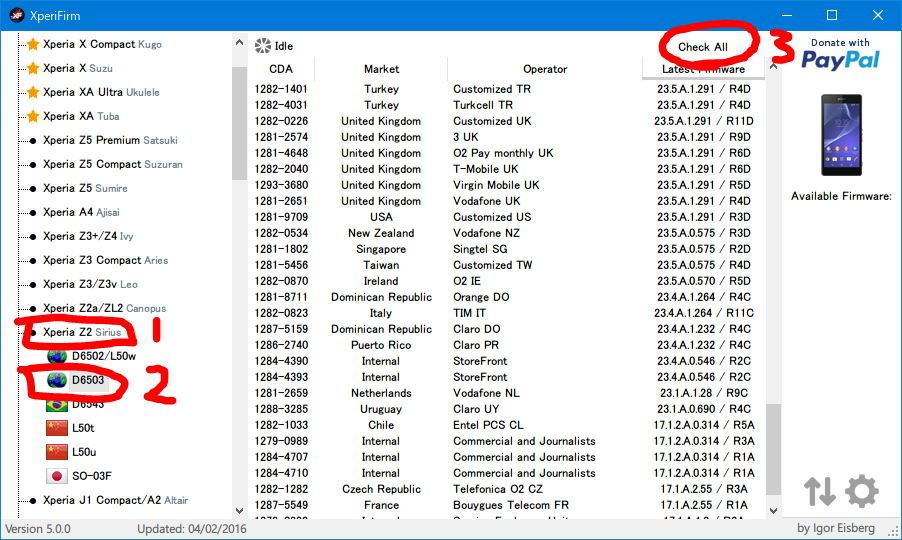Open settings with the gear icon
This screenshot has height=540, width=902.
coord(861,491)
